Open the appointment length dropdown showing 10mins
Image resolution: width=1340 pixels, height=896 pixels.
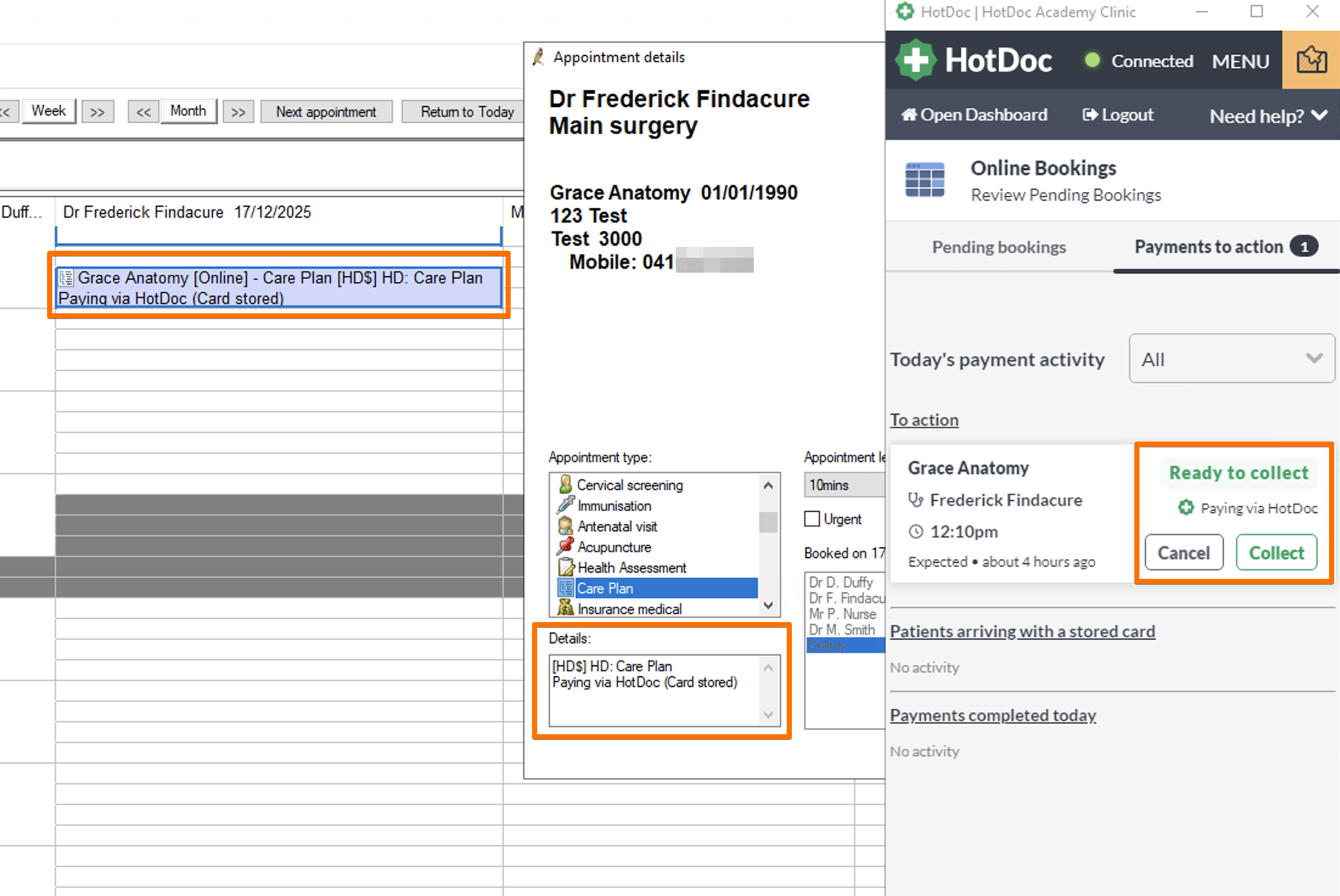tap(845, 485)
